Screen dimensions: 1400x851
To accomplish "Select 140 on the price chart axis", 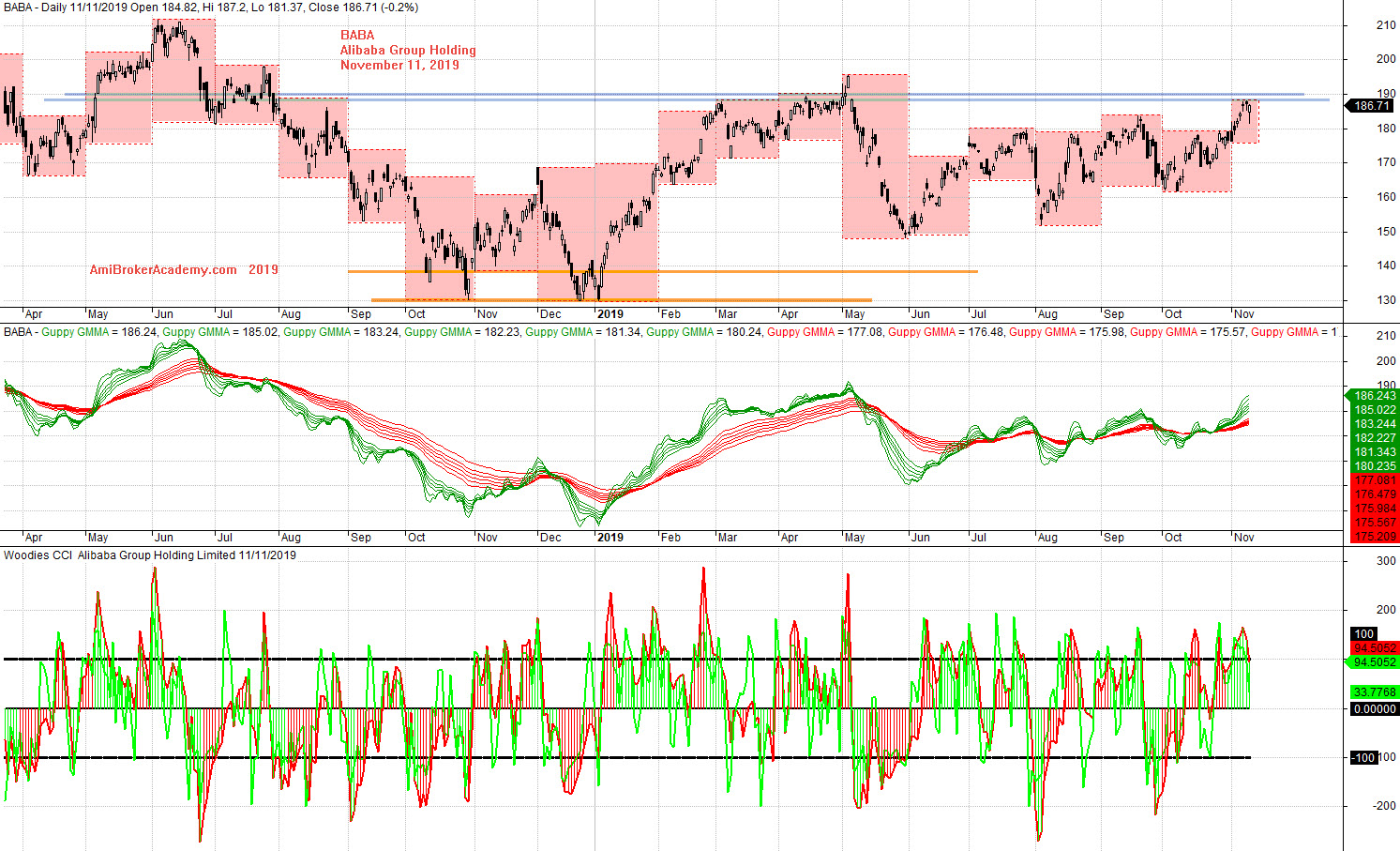I will point(1385,266).
